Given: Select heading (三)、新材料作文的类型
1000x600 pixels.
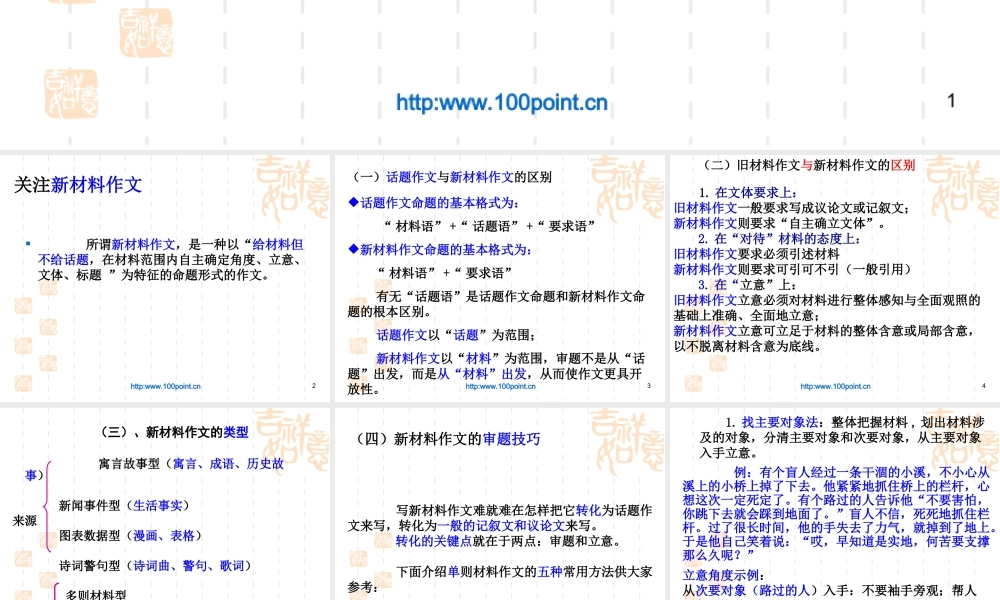Looking at the screenshot, I should click(172, 432).
